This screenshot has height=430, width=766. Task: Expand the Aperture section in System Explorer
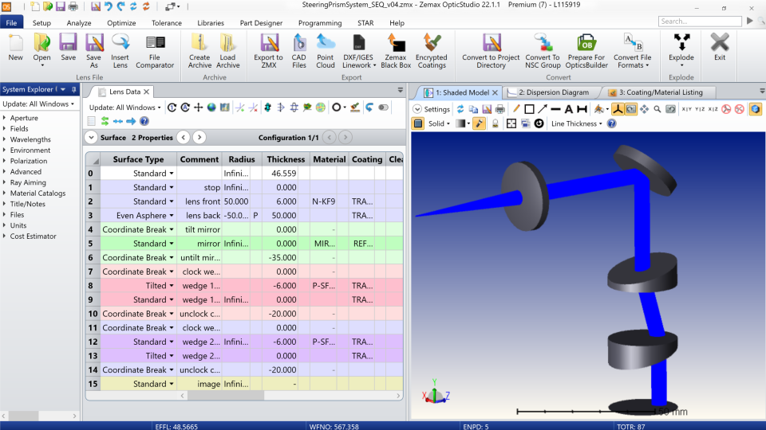click(4, 118)
